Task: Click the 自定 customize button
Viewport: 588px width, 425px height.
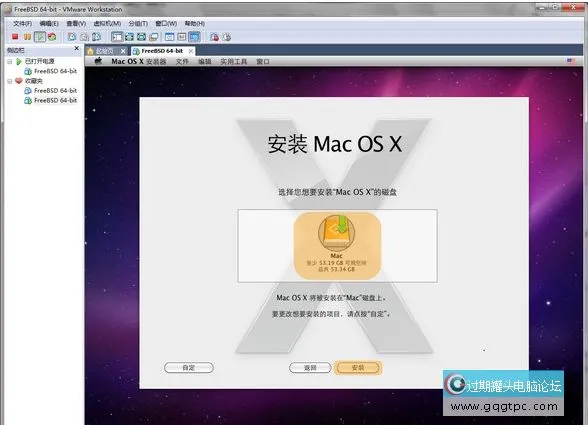Action: pyautogui.click(x=189, y=368)
